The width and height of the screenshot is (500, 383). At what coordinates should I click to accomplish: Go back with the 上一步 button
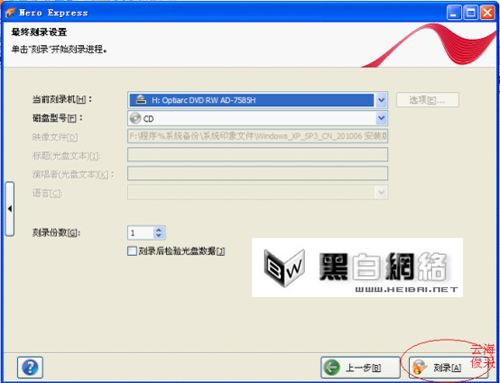pyautogui.click(x=360, y=368)
